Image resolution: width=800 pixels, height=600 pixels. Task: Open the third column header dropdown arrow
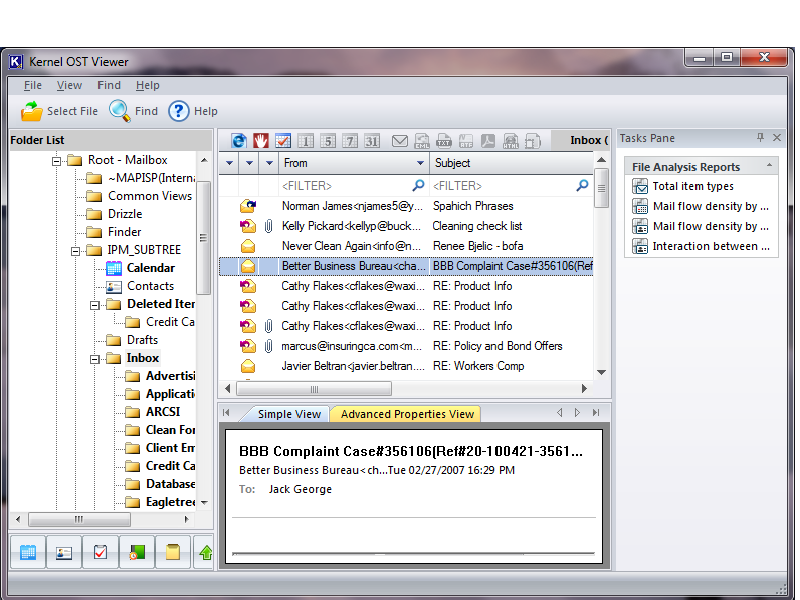269,163
